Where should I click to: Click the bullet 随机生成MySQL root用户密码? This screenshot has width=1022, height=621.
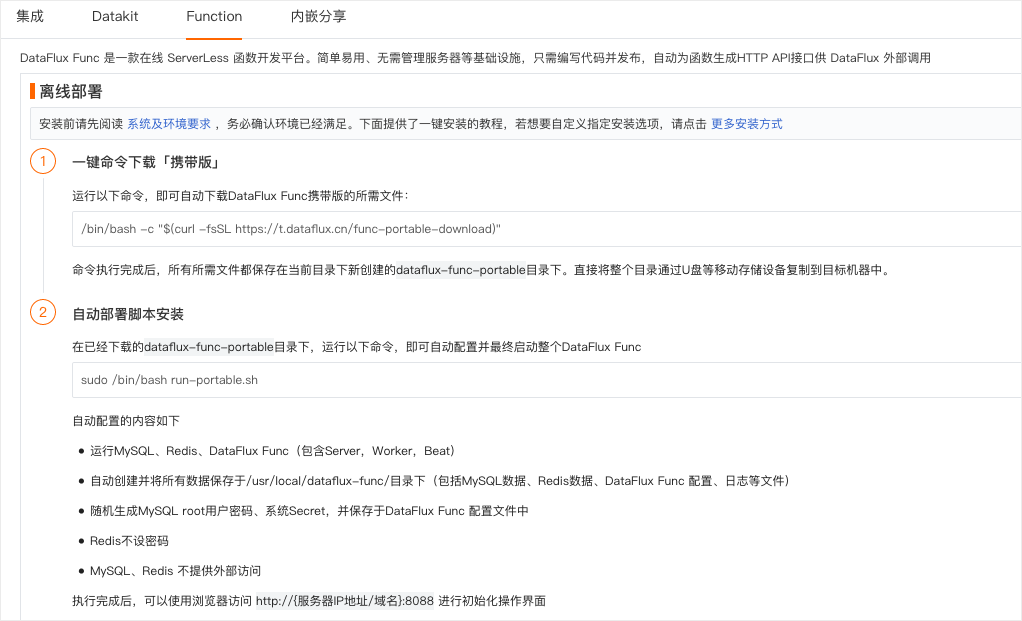pyautogui.click(x=309, y=511)
